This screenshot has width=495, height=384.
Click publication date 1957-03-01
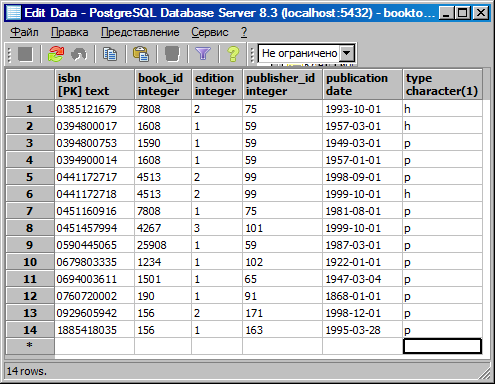363,126
